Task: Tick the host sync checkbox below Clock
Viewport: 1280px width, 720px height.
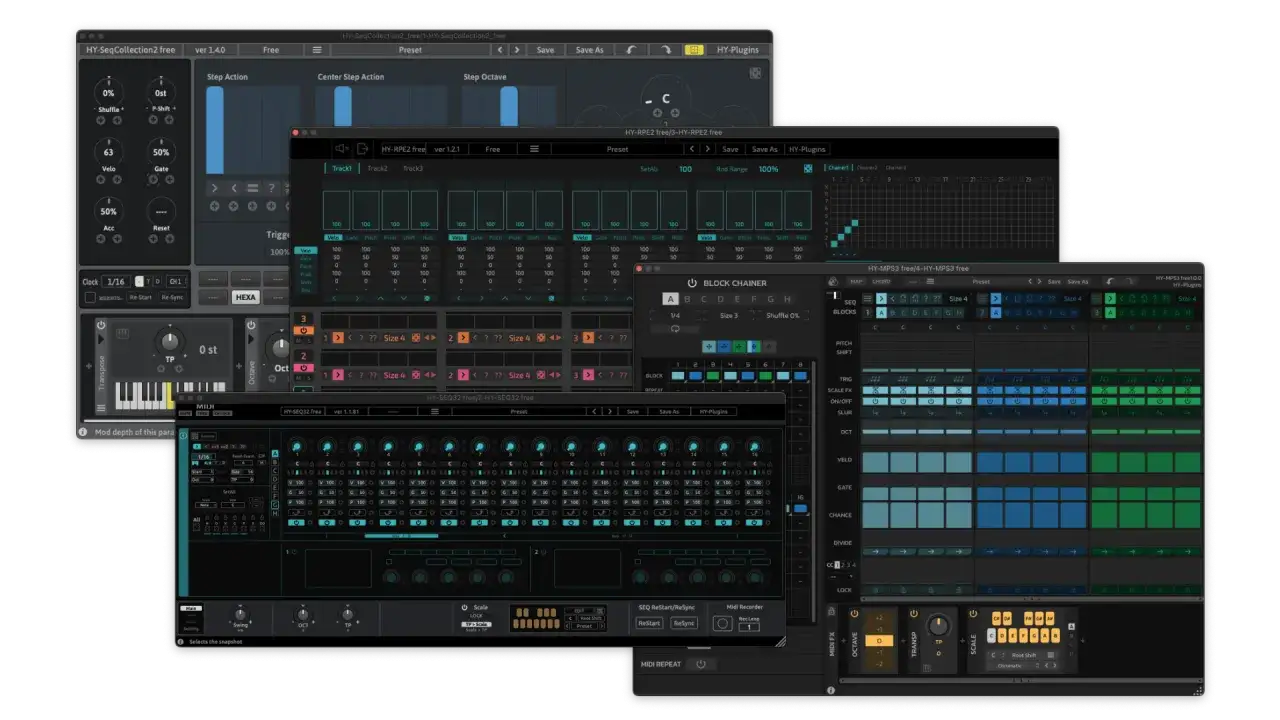Action: [90, 297]
